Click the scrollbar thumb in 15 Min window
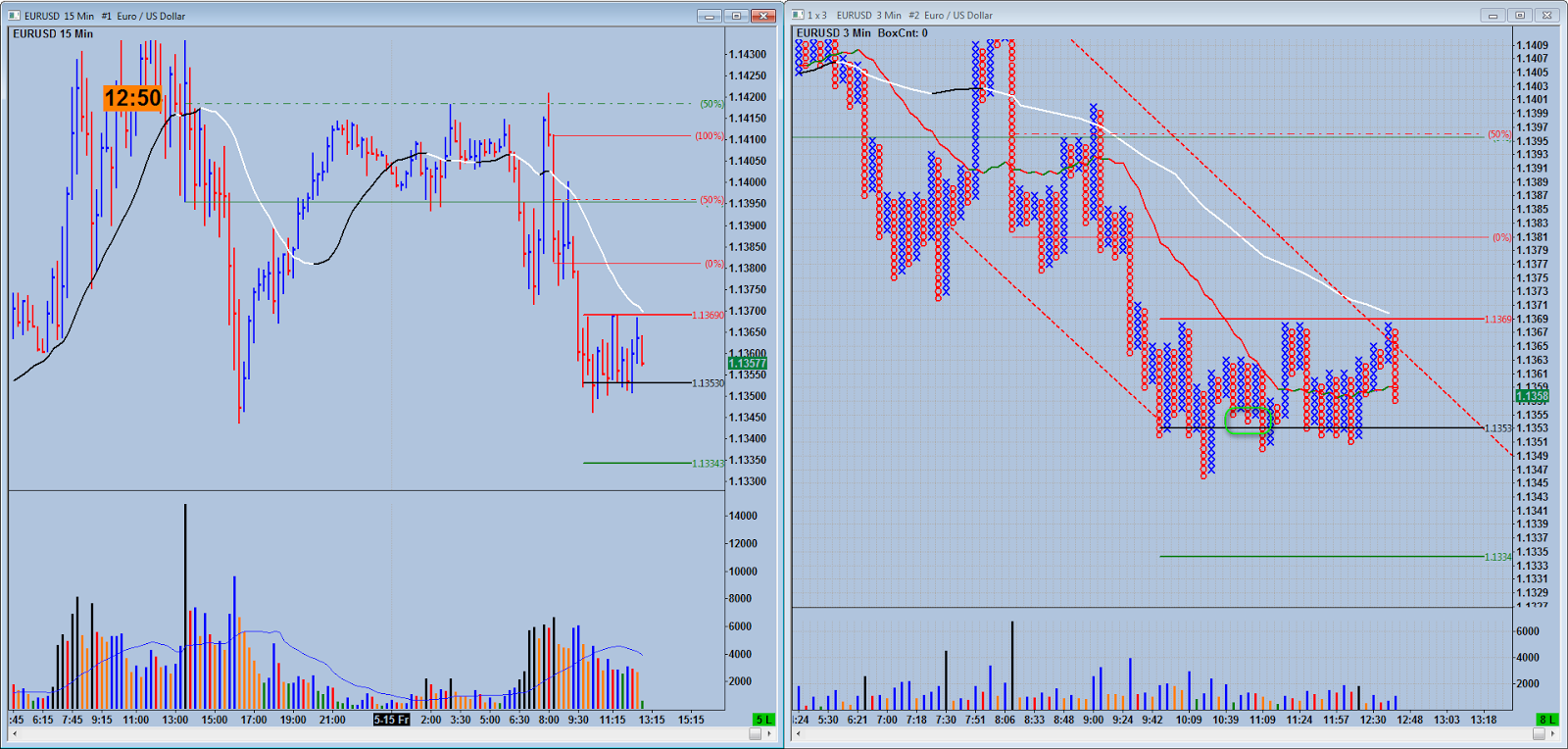The image size is (1568, 749). pyautogui.click(x=756, y=733)
